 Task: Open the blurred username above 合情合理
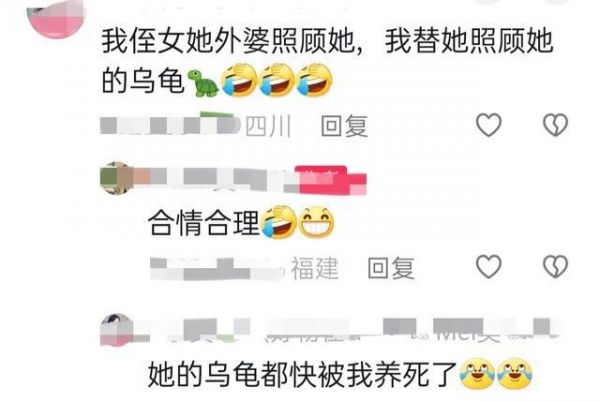(x=214, y=179)
